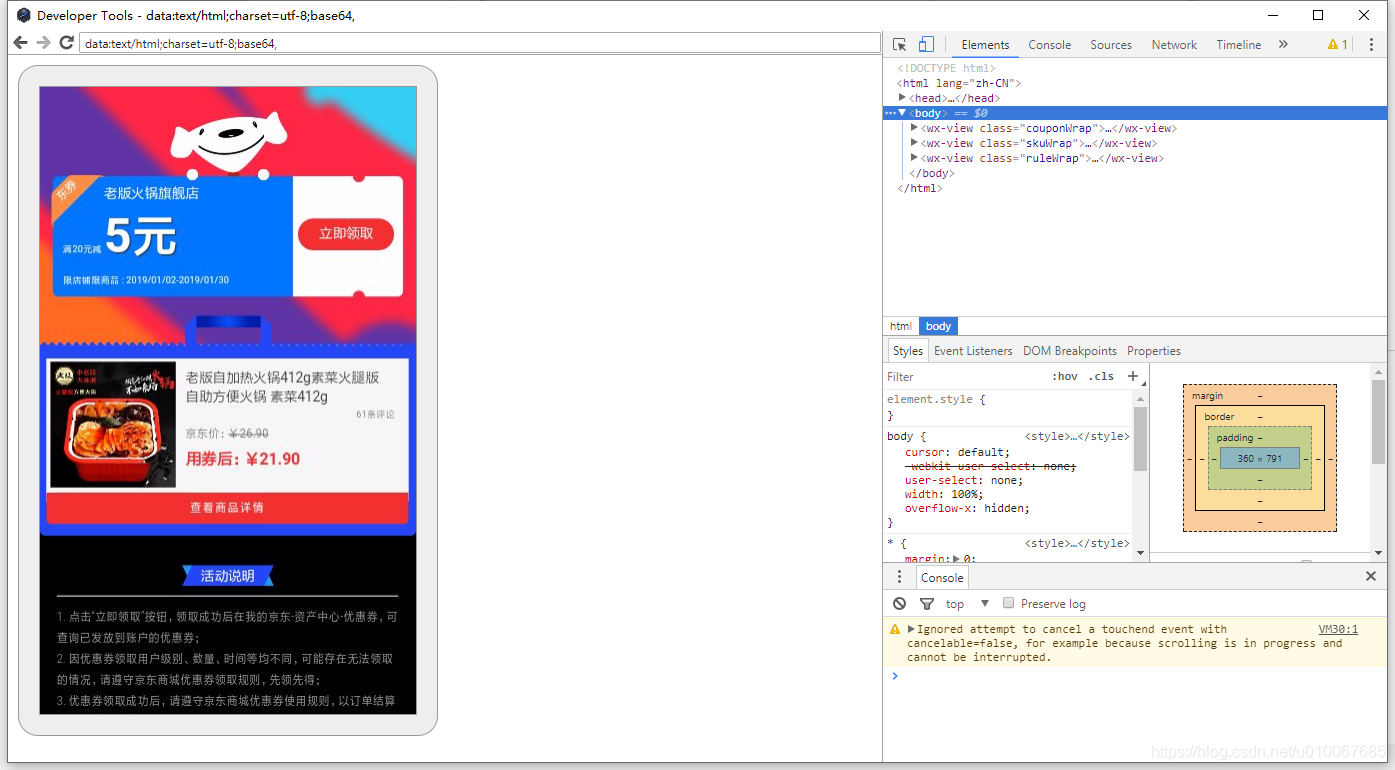This screenshot has height=770, width=1395.
Task: Click the 'element.style {' rule text
Action: pyautogui.click(x=936, y=399)
